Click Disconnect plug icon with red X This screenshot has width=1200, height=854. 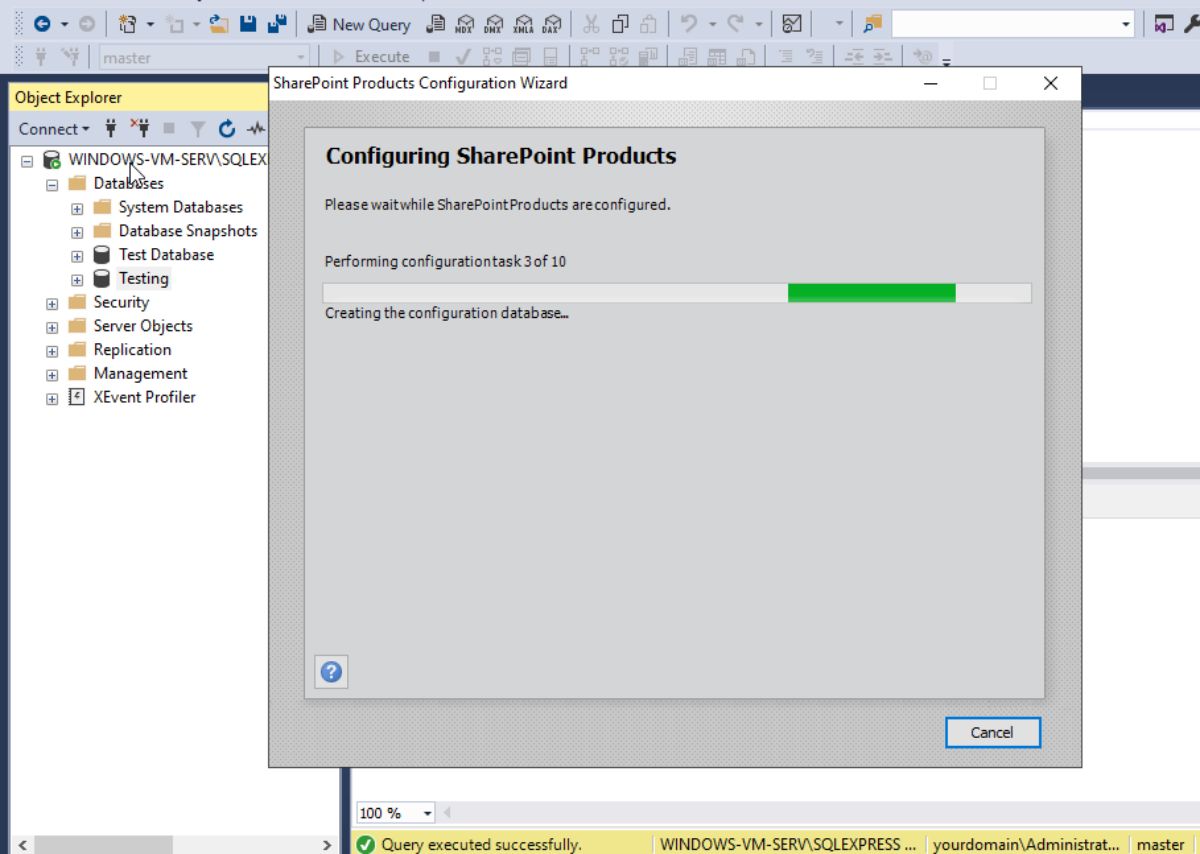140,128
